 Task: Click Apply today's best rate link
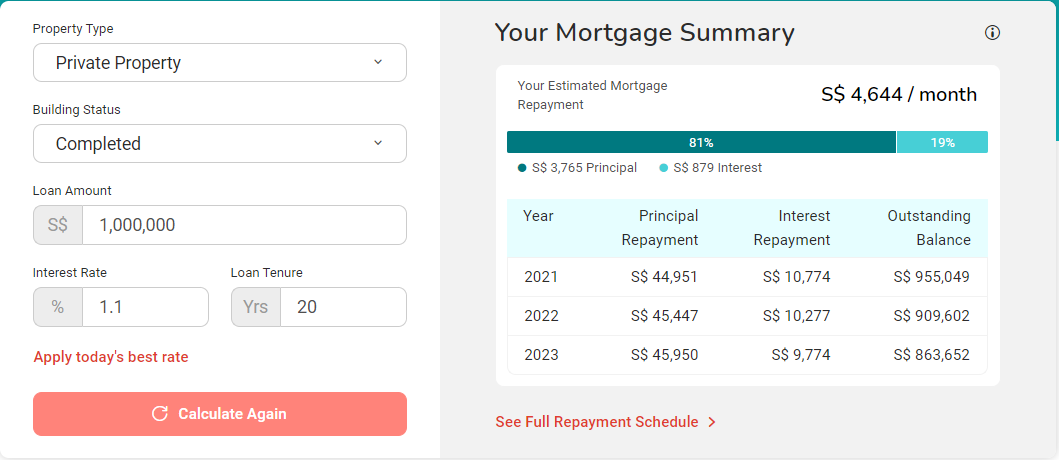click(x=111, y=357)
